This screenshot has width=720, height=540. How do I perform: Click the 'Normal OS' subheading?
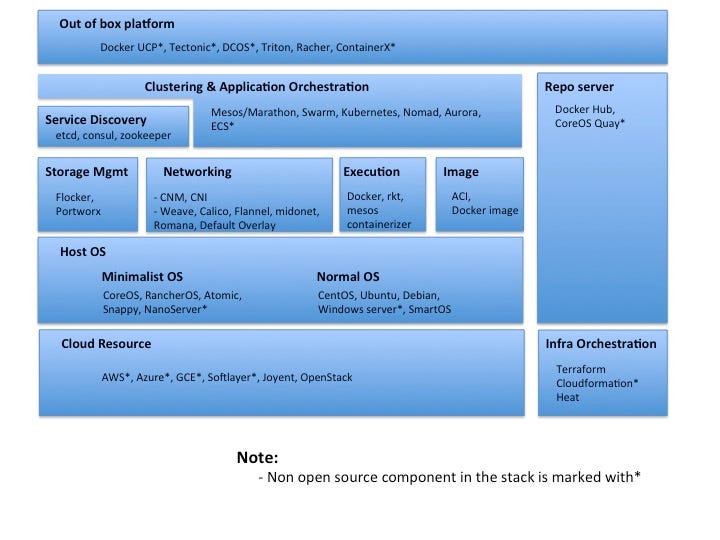[x=348, y=277]
